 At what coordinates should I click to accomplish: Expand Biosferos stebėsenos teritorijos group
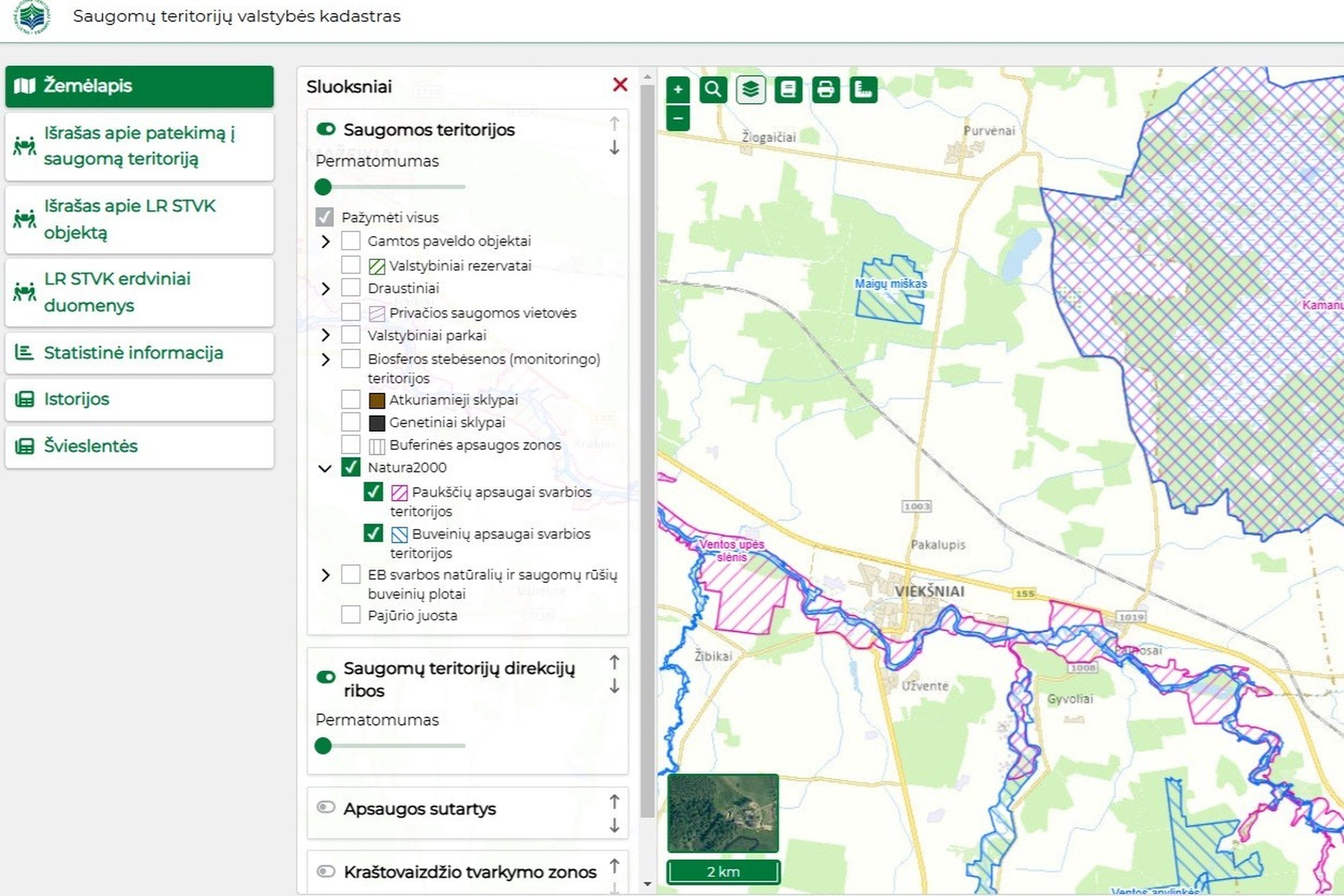tap(325, 359)
